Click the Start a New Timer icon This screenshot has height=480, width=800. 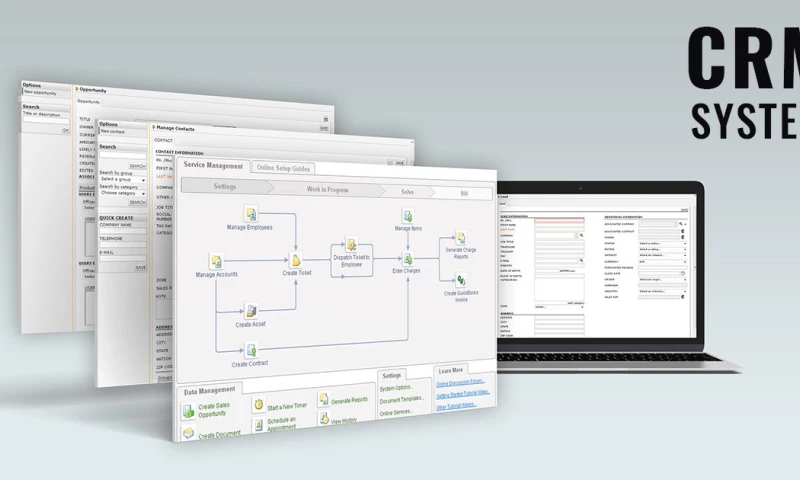tap(259, 405)
